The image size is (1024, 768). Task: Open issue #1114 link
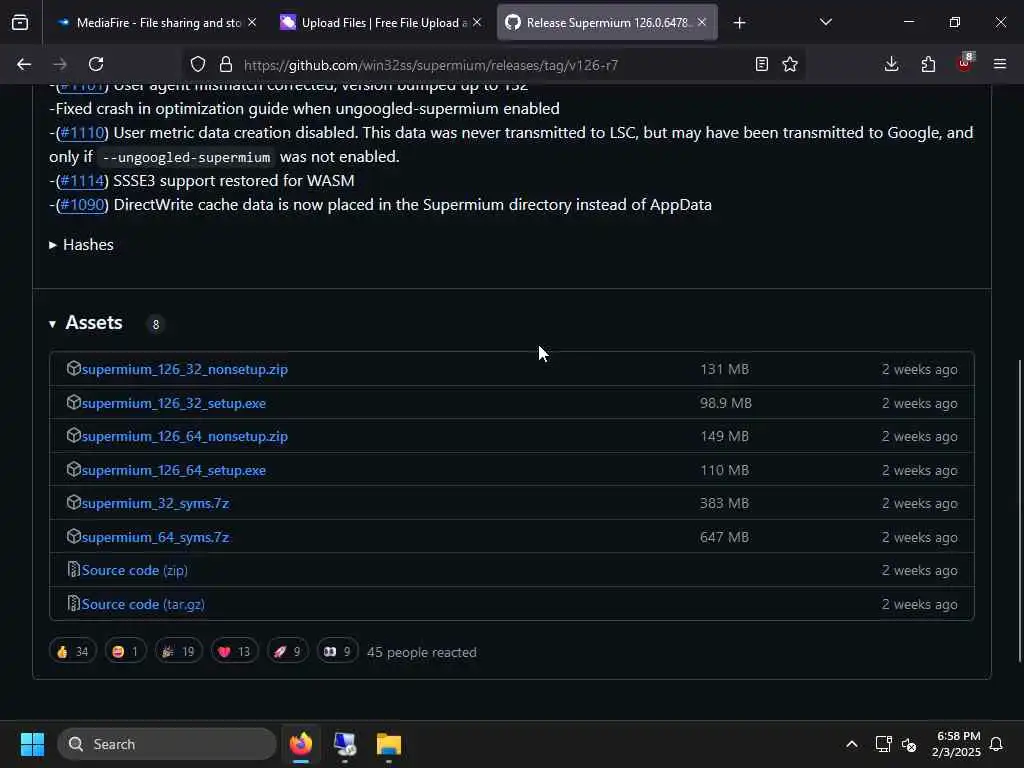[x=82, y=180]
